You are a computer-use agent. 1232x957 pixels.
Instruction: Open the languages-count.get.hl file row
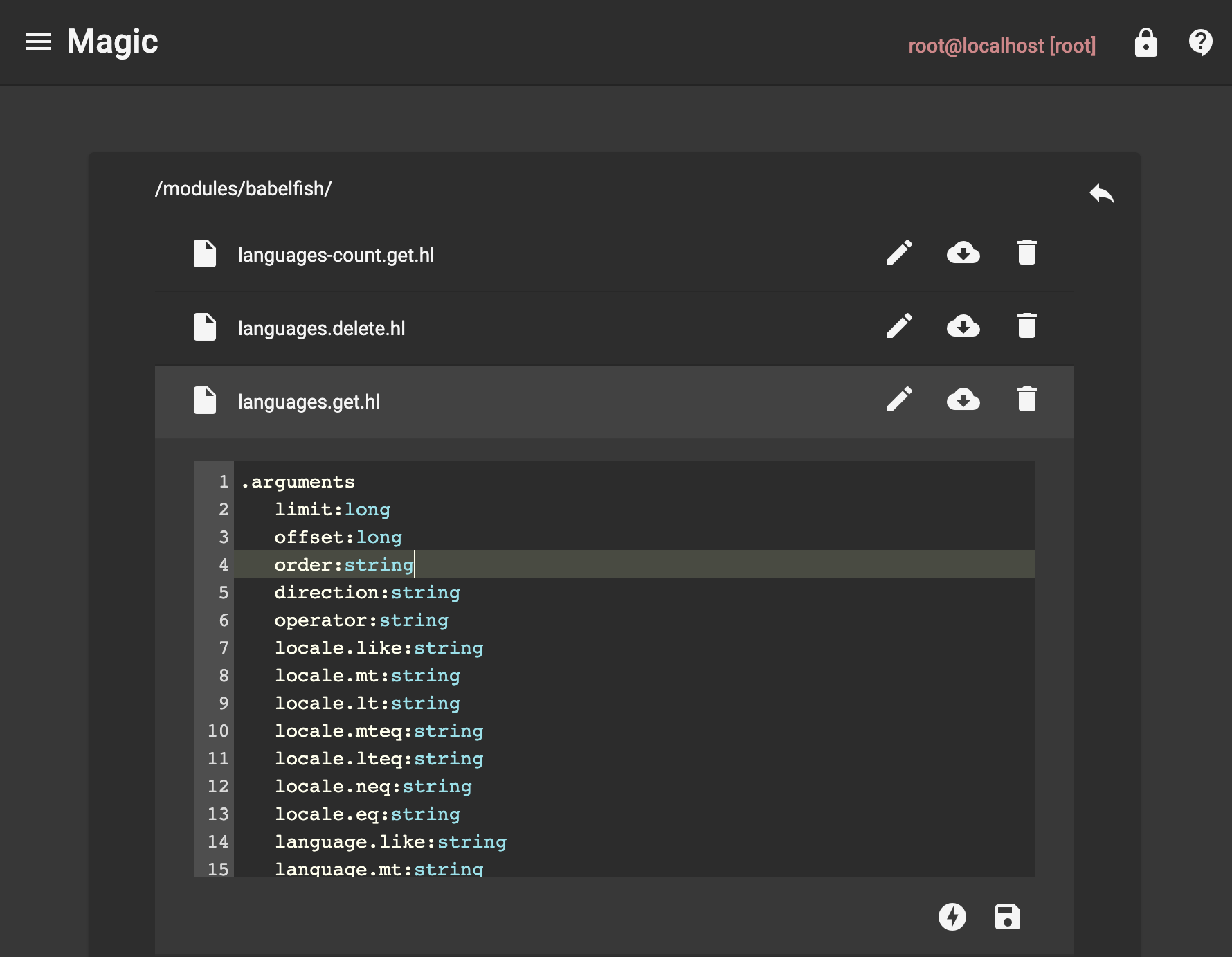pos(336,255)
